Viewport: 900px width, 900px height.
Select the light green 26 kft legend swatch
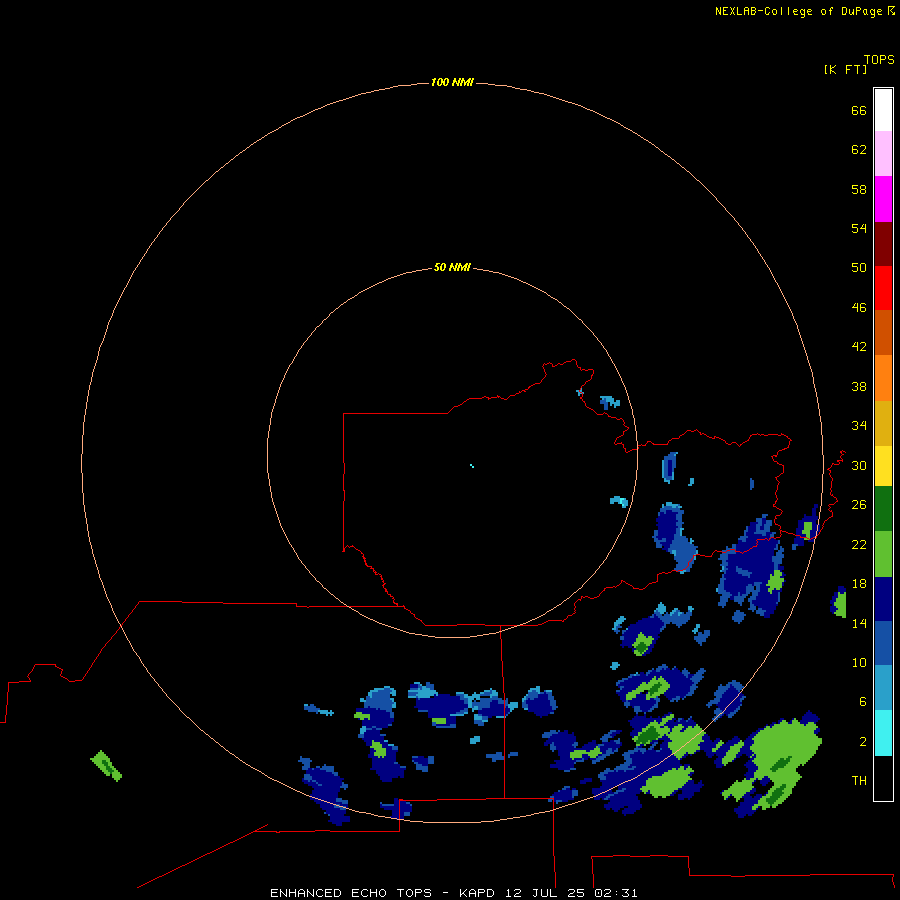pos(883,554)
